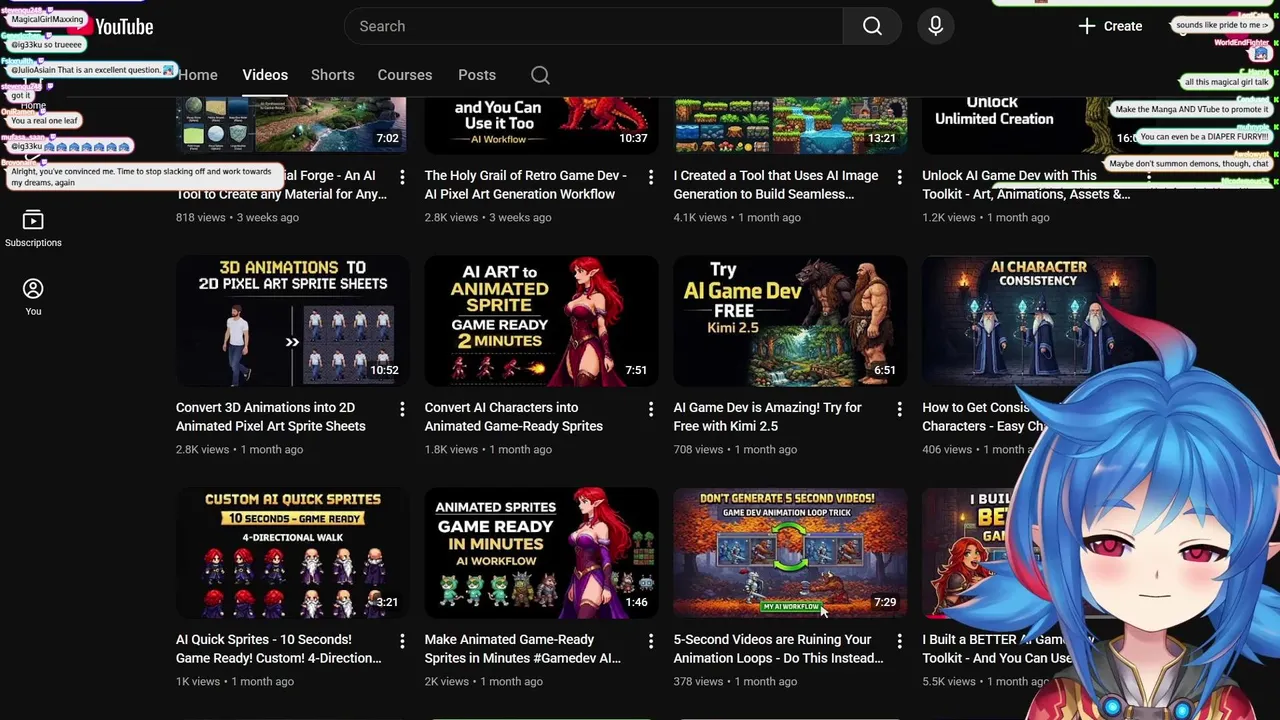Open the Posts tab
The image size is (1280, 720).
click(477, 75)
